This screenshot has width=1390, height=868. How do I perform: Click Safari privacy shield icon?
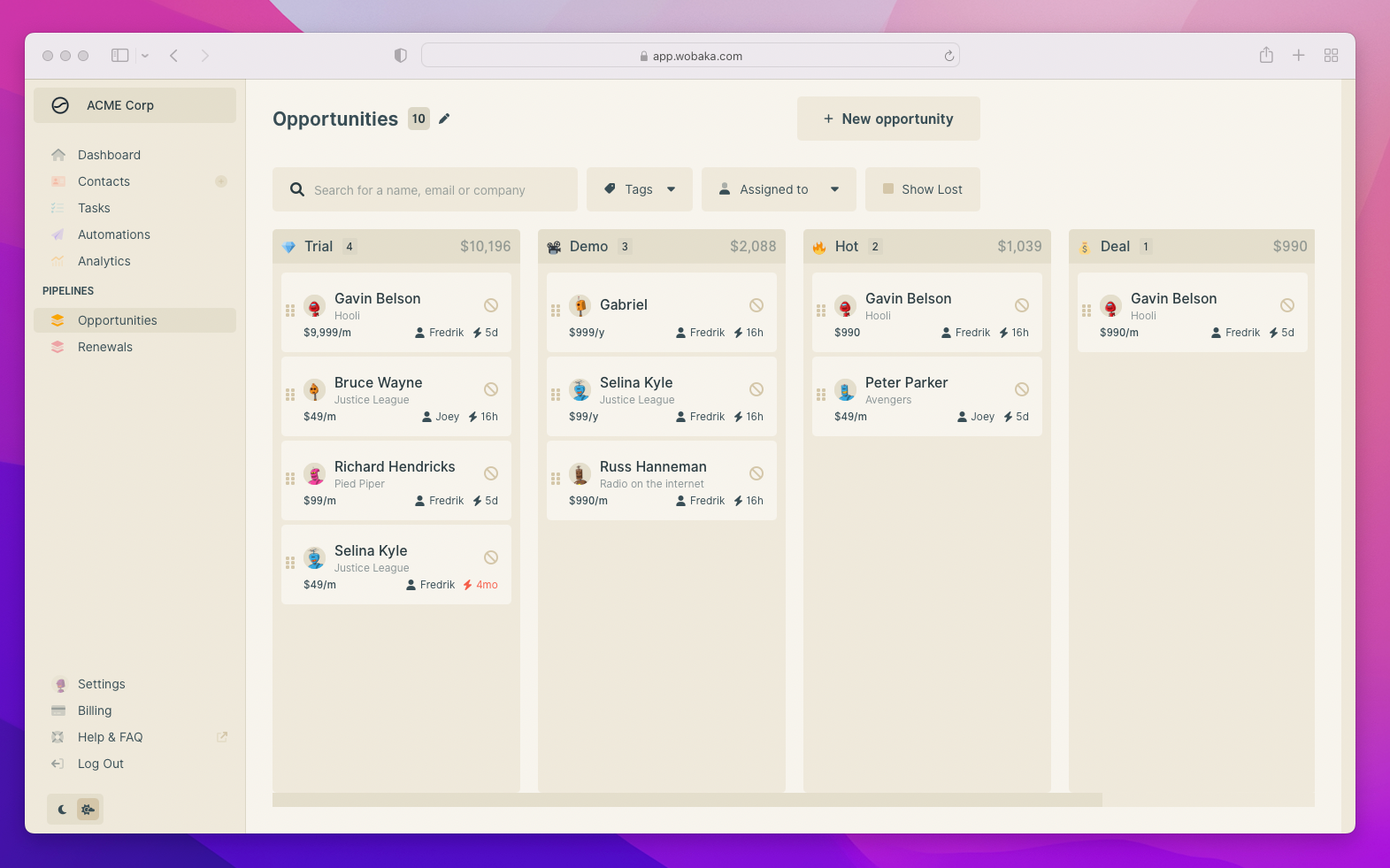[x=400, y=56]
